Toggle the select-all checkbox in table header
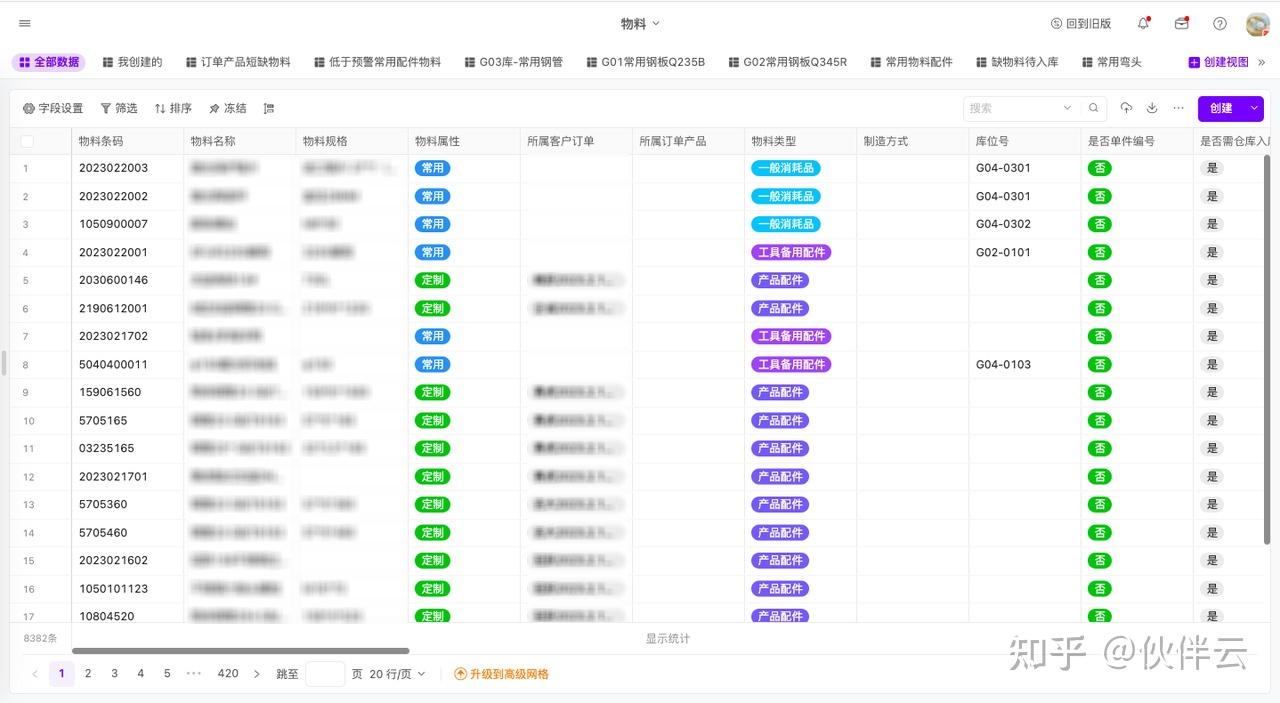Image resolution: width=1280 pixels, height=703 pixels. [x=27, y=141]
